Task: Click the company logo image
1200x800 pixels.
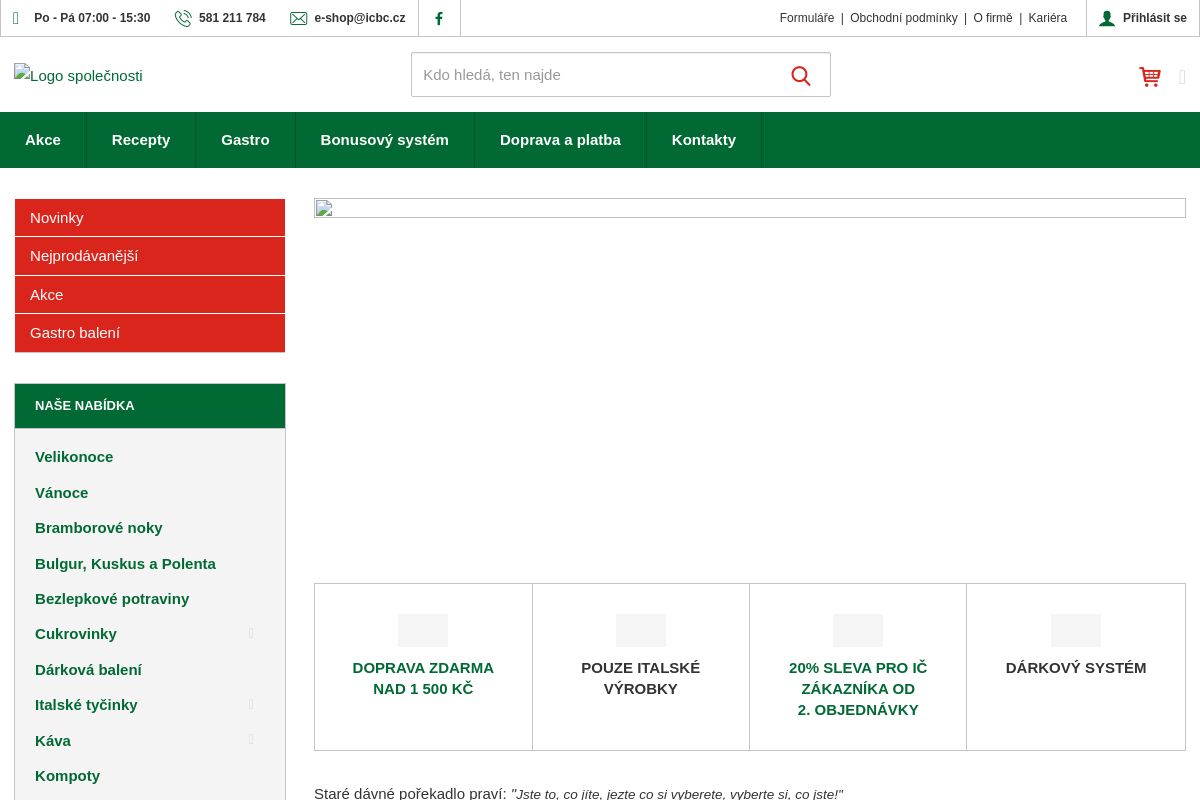Action: coord(78,76)
